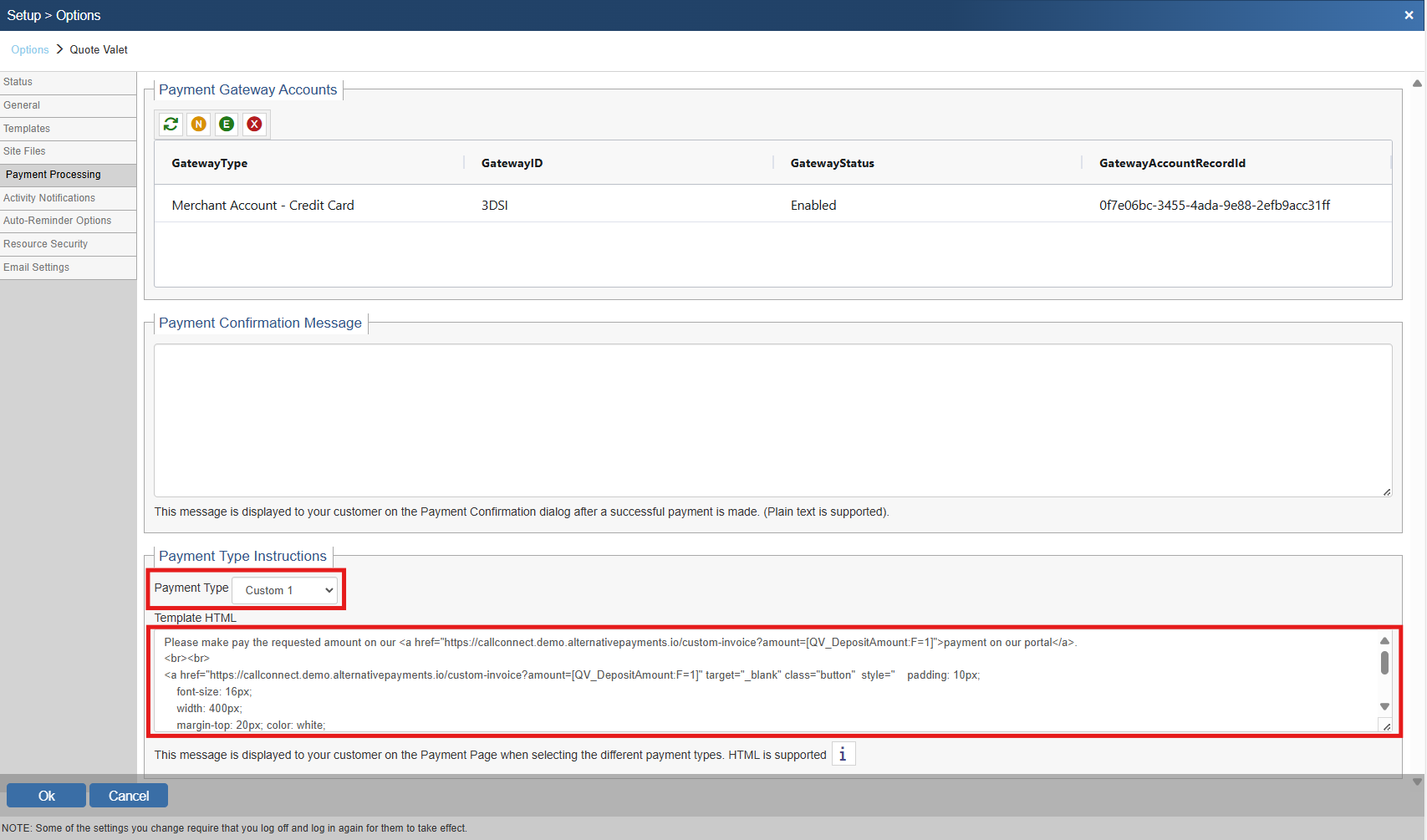Image resolution: width=1427 pixels, height=840 pixels.
Task: Click the green refresh gateway accounts icon
Action: [171, 124]
